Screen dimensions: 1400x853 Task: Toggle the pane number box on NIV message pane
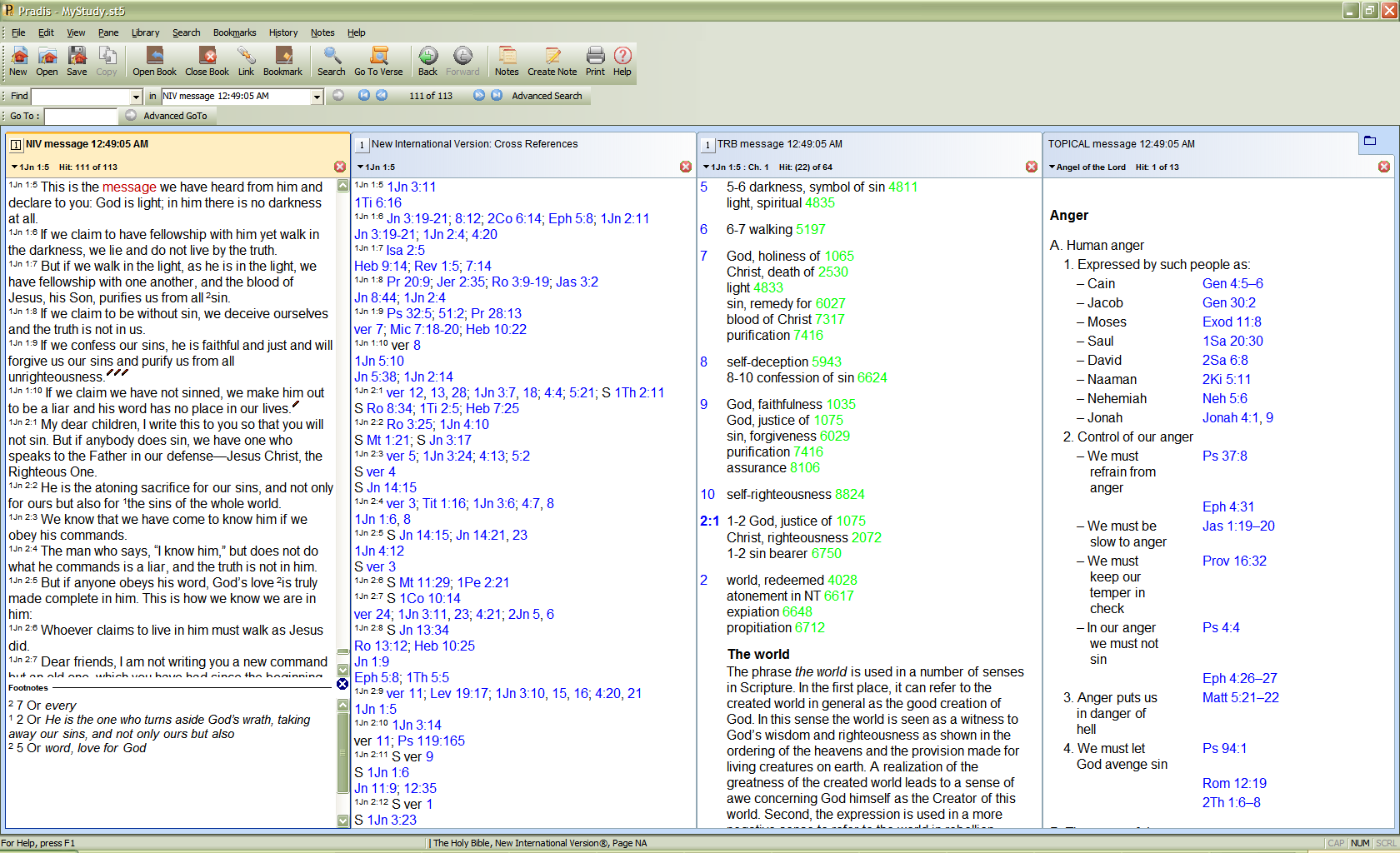click(15, 145)
